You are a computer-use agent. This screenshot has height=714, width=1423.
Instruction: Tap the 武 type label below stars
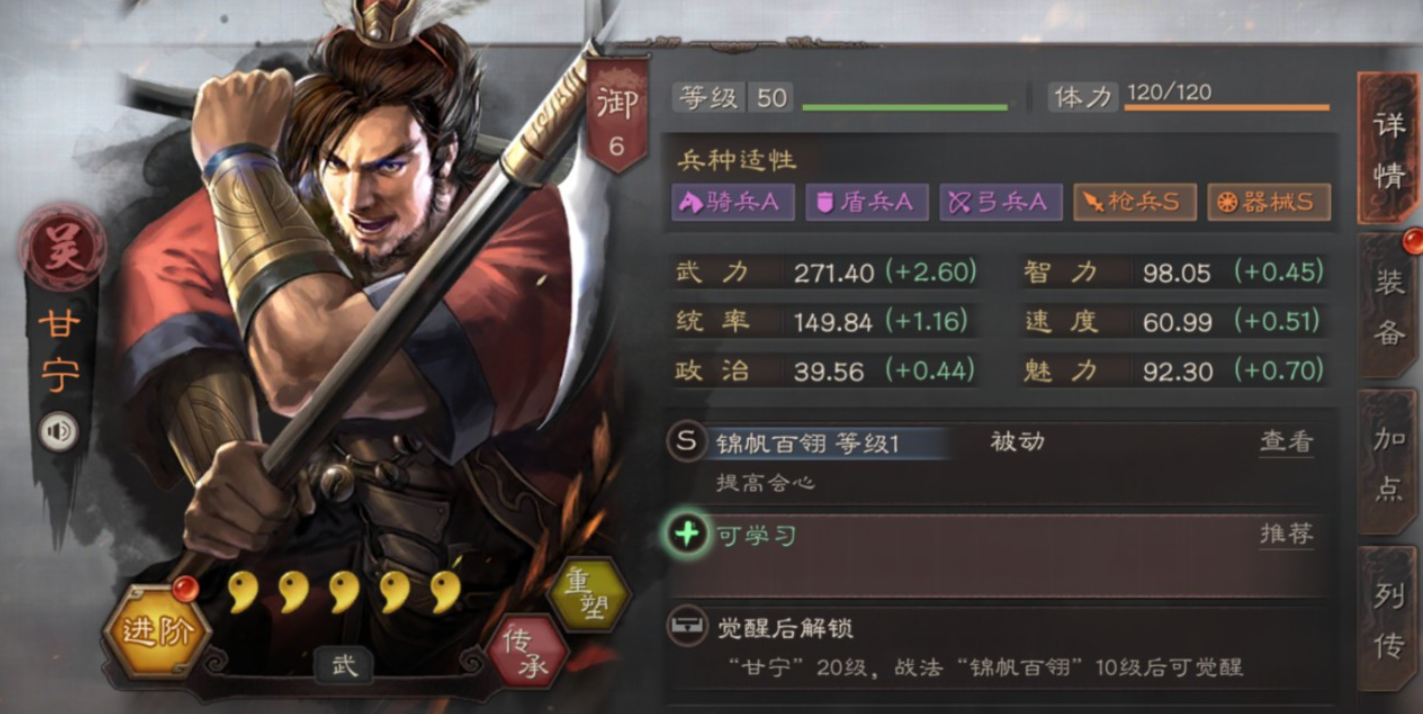pos(343,664)
